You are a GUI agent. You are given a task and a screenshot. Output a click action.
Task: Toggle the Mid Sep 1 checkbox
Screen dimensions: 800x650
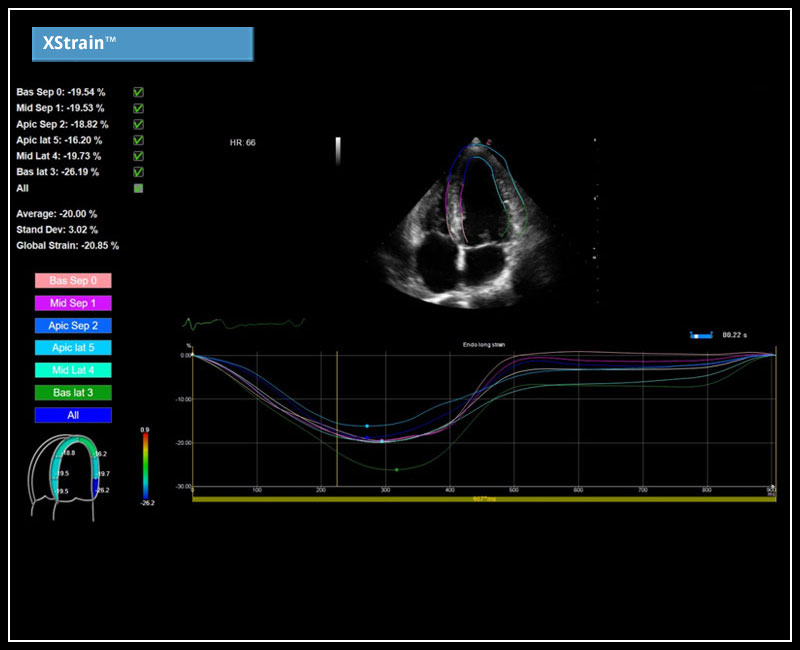point(138,108)
